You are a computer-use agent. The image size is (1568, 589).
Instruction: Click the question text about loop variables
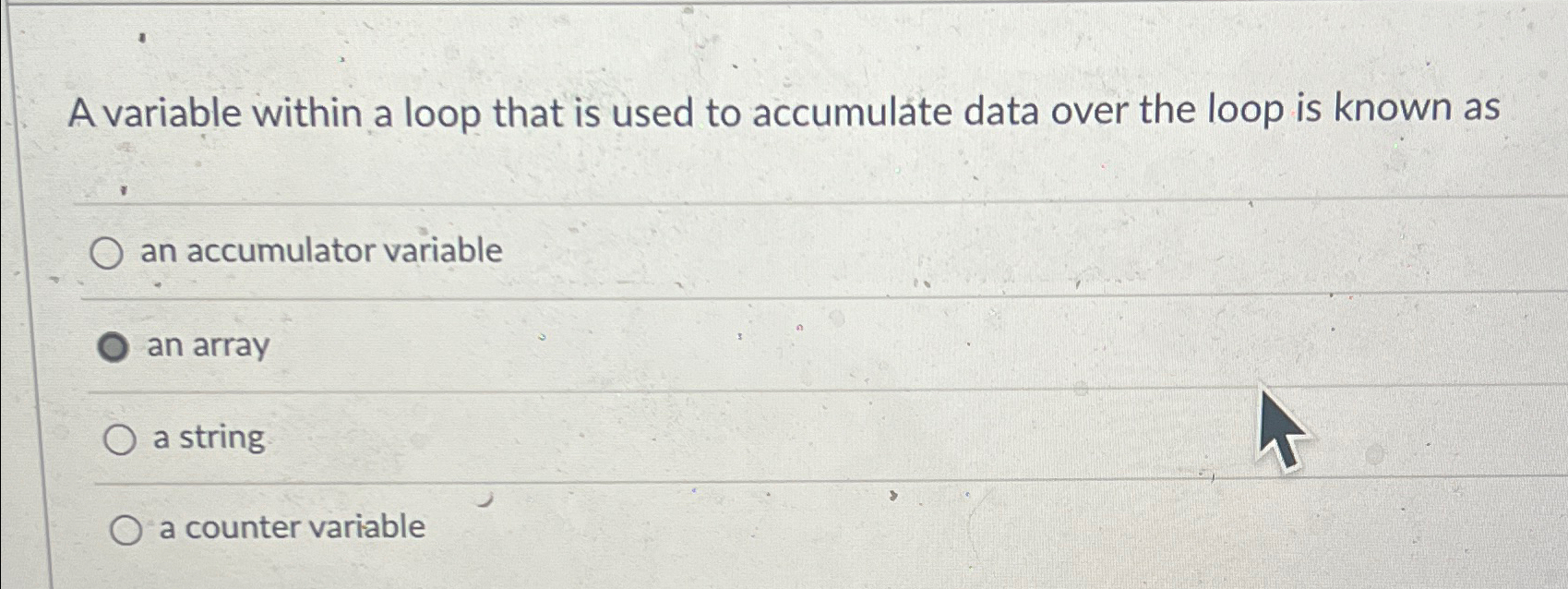click(784, 113)
